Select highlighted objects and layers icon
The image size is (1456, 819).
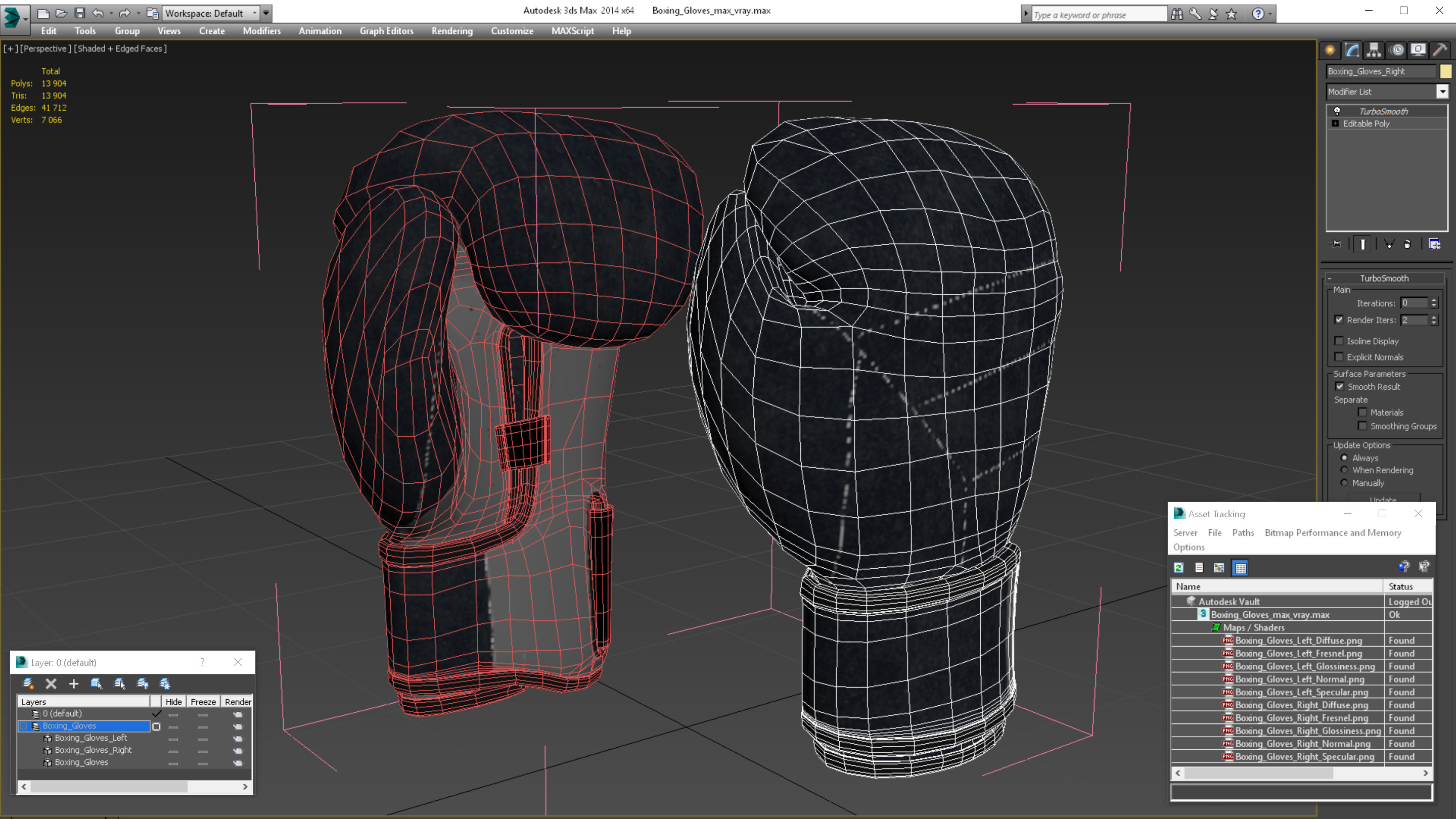click(96, 684)
